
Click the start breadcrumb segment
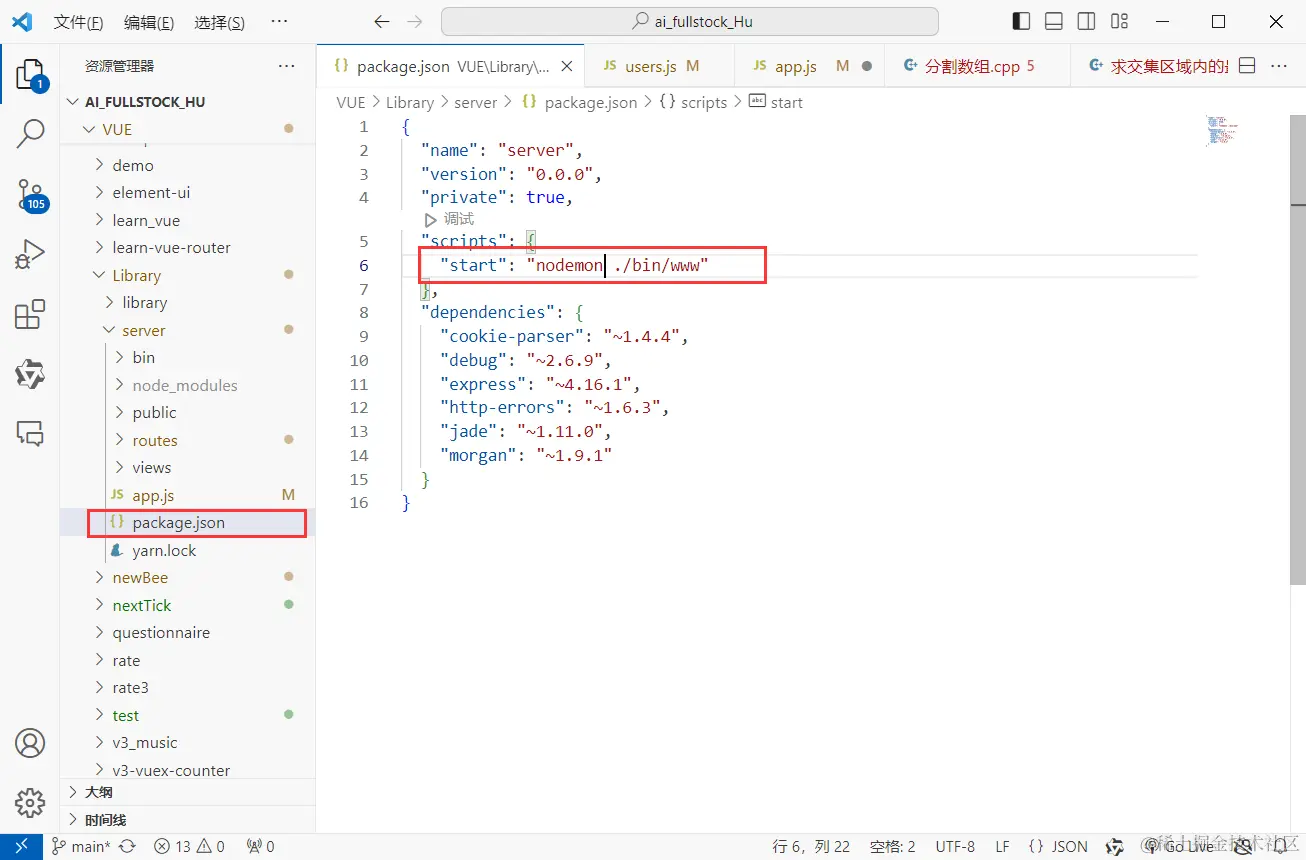click(776, 102)
